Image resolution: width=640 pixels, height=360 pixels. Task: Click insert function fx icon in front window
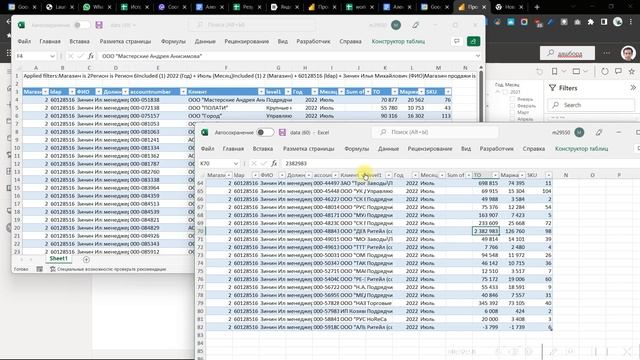click(x=274, y=163)
